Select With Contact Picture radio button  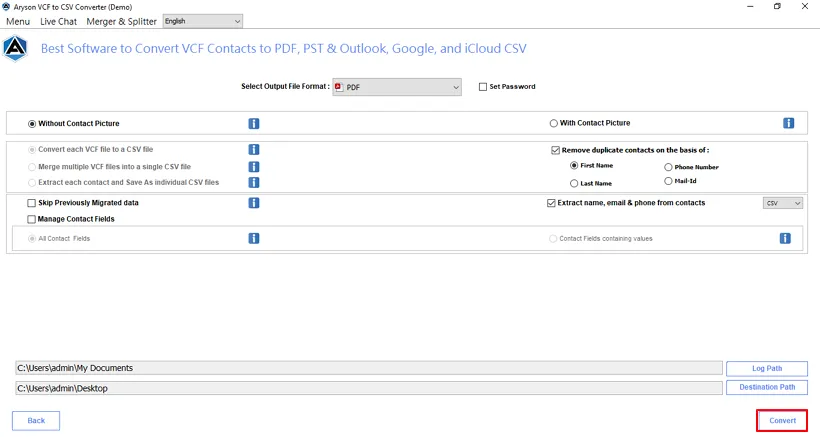553,123
